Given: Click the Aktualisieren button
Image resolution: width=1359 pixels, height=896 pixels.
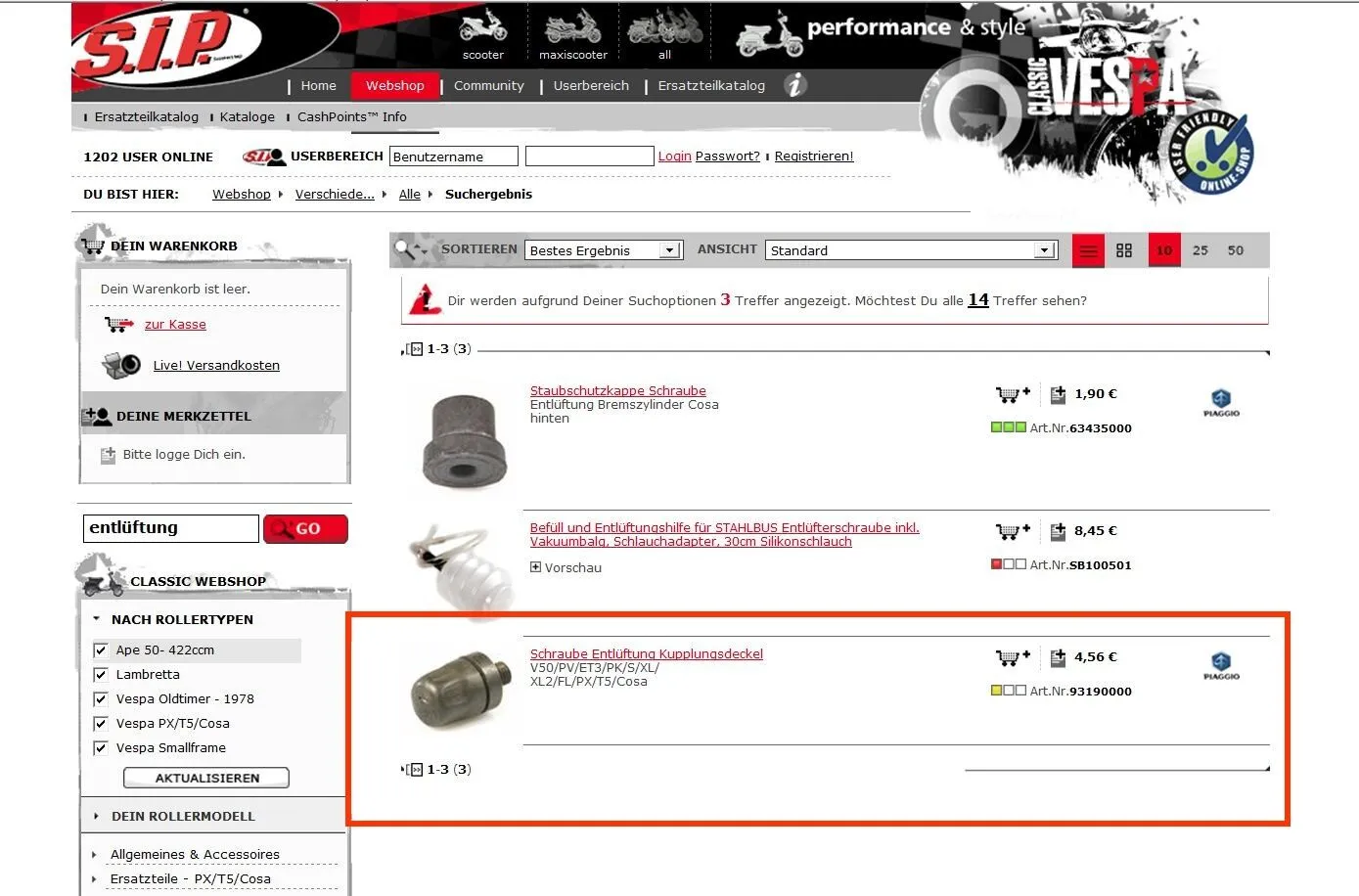Looking at the screenshot, I should point(206,778).
